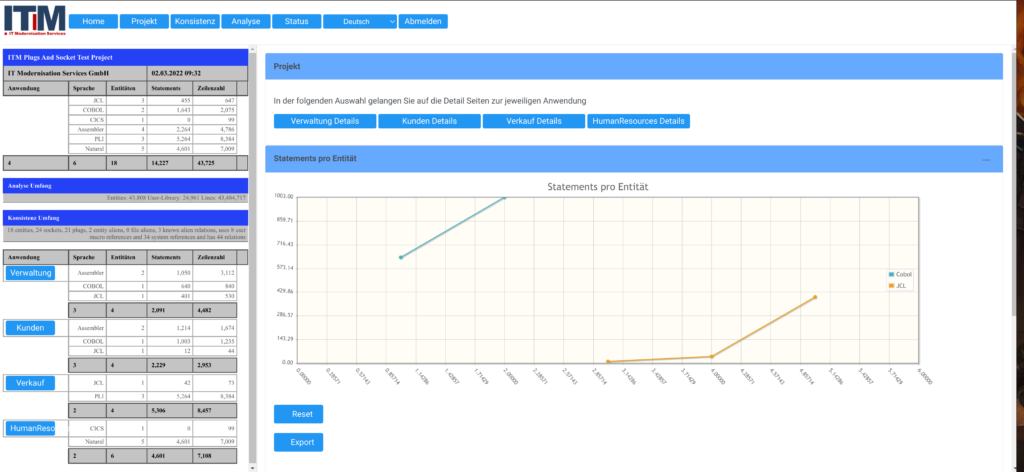The height and width of the screenshot is (472, 1024).
Task: Click the Abmelden button
Action: coord(423,21)
